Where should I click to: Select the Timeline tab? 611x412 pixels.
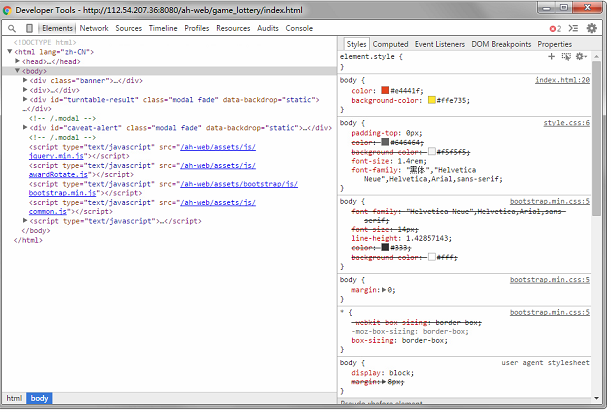(163, 28)
